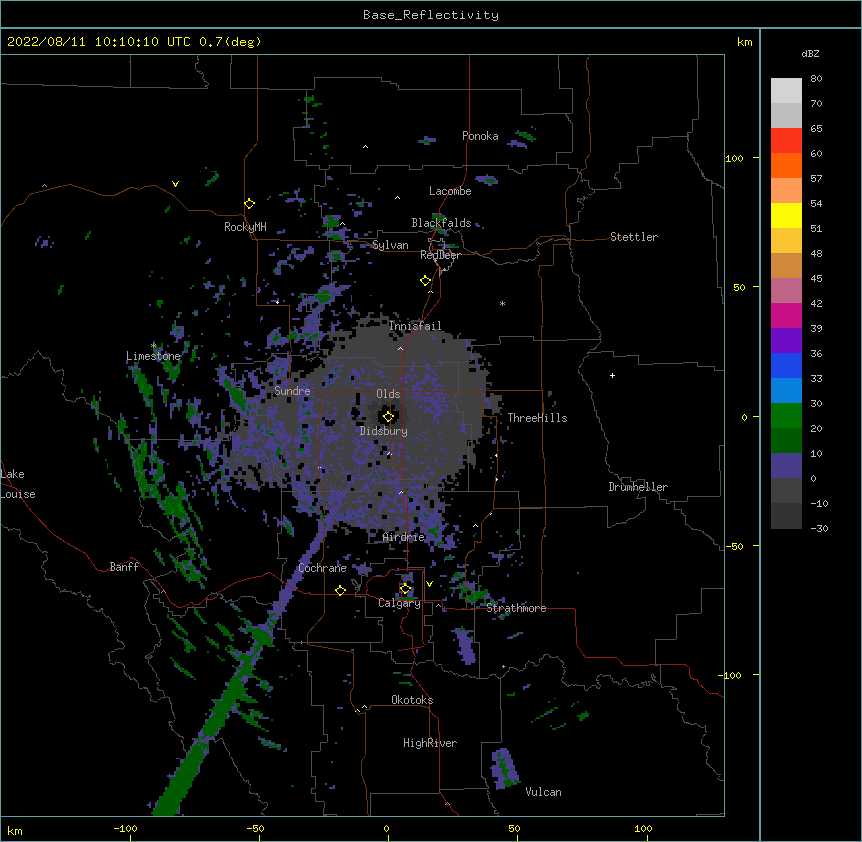Click the yellow diamond marker below Cochrane
This screenshot has height=842, width=862.
(x=340, y=590)
